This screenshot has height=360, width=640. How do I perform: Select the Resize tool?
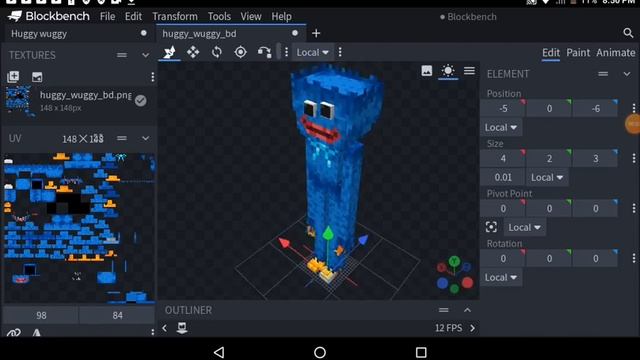click(193, 52)
